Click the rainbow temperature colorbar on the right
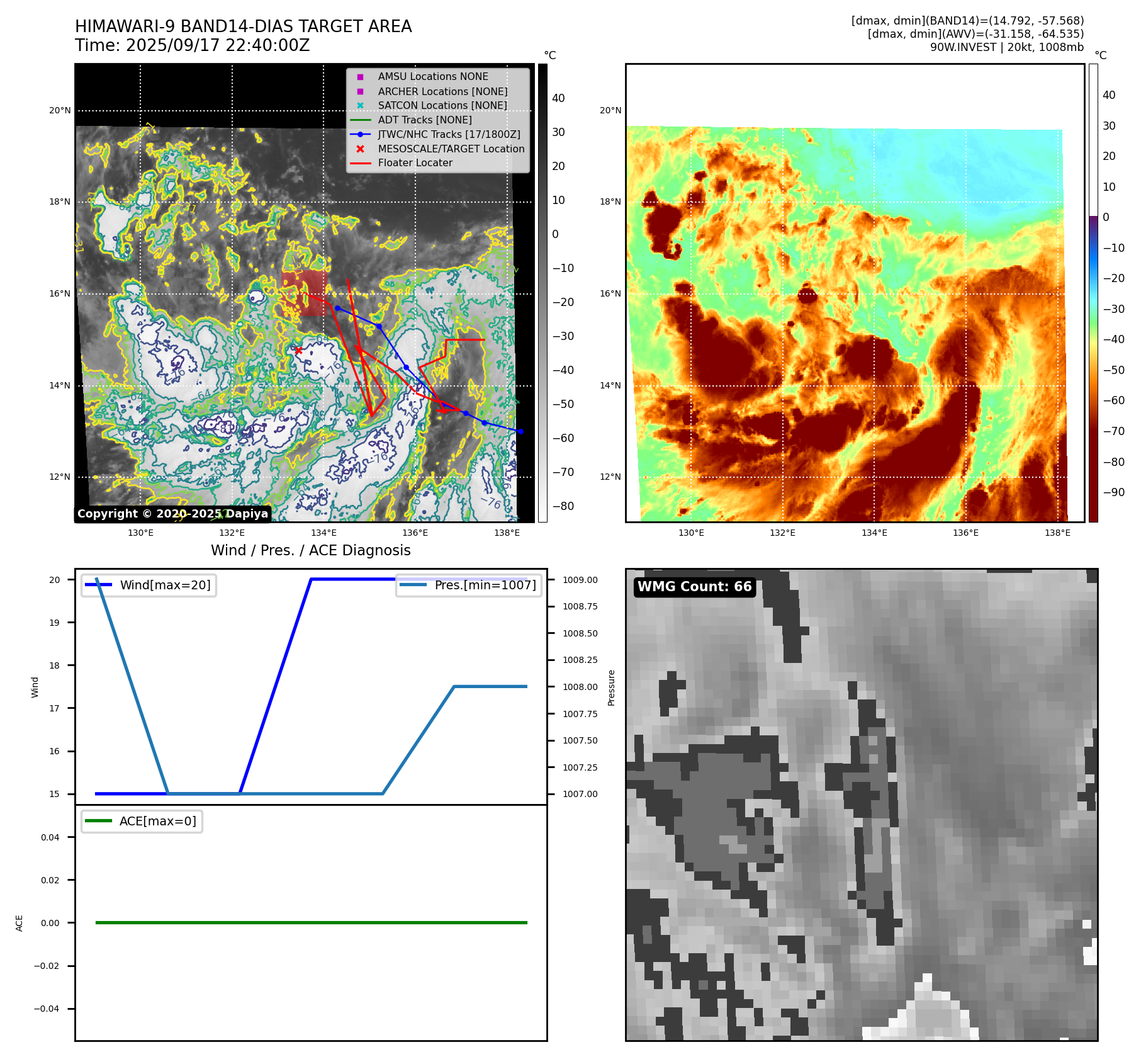1141x1064 pixels. click(1093, 293)
